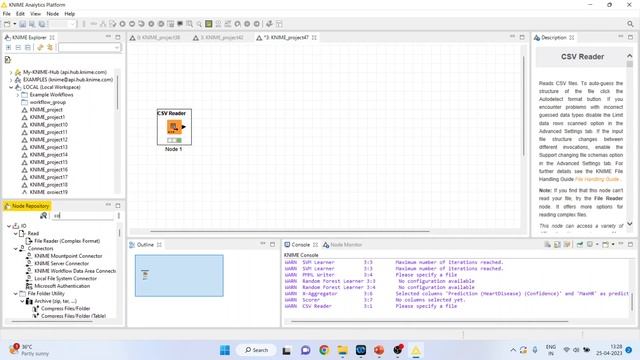This screenshot has height=360, width=640.
Task: Open the File Handling Guide link
Action: click(x=597, y=179)
